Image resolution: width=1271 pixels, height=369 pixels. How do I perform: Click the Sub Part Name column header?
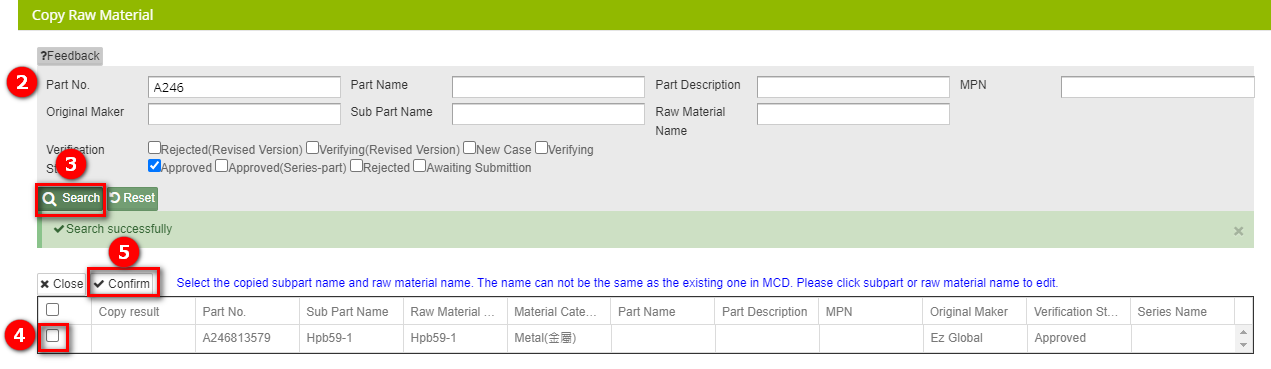point(351,311)
